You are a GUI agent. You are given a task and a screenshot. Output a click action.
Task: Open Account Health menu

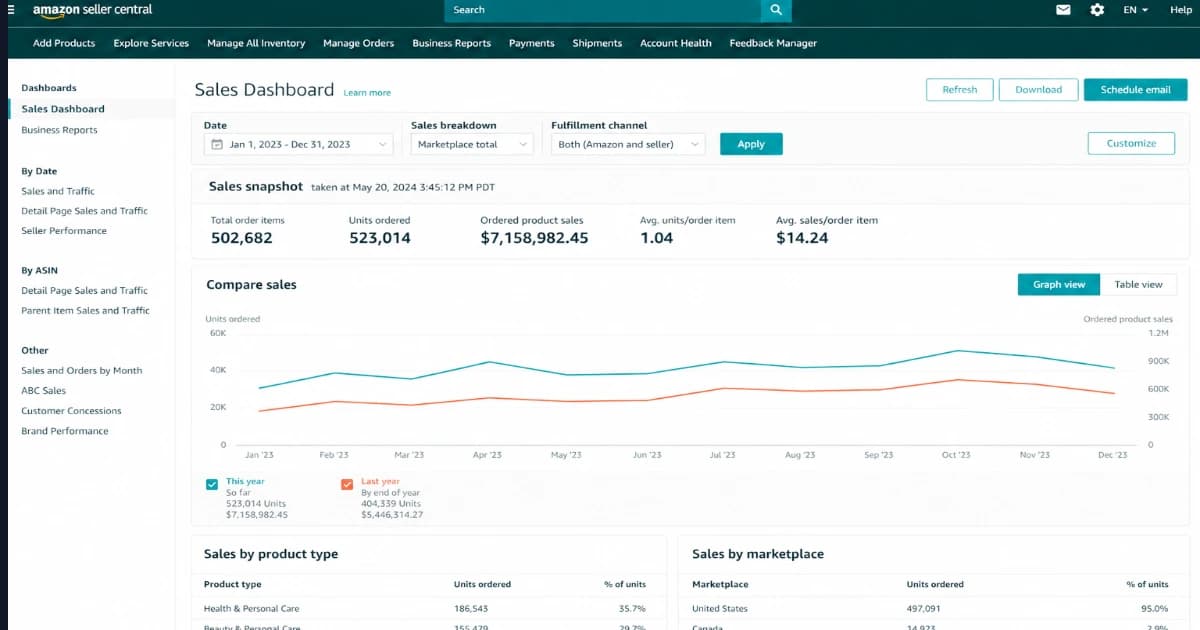tap(676, 43)
